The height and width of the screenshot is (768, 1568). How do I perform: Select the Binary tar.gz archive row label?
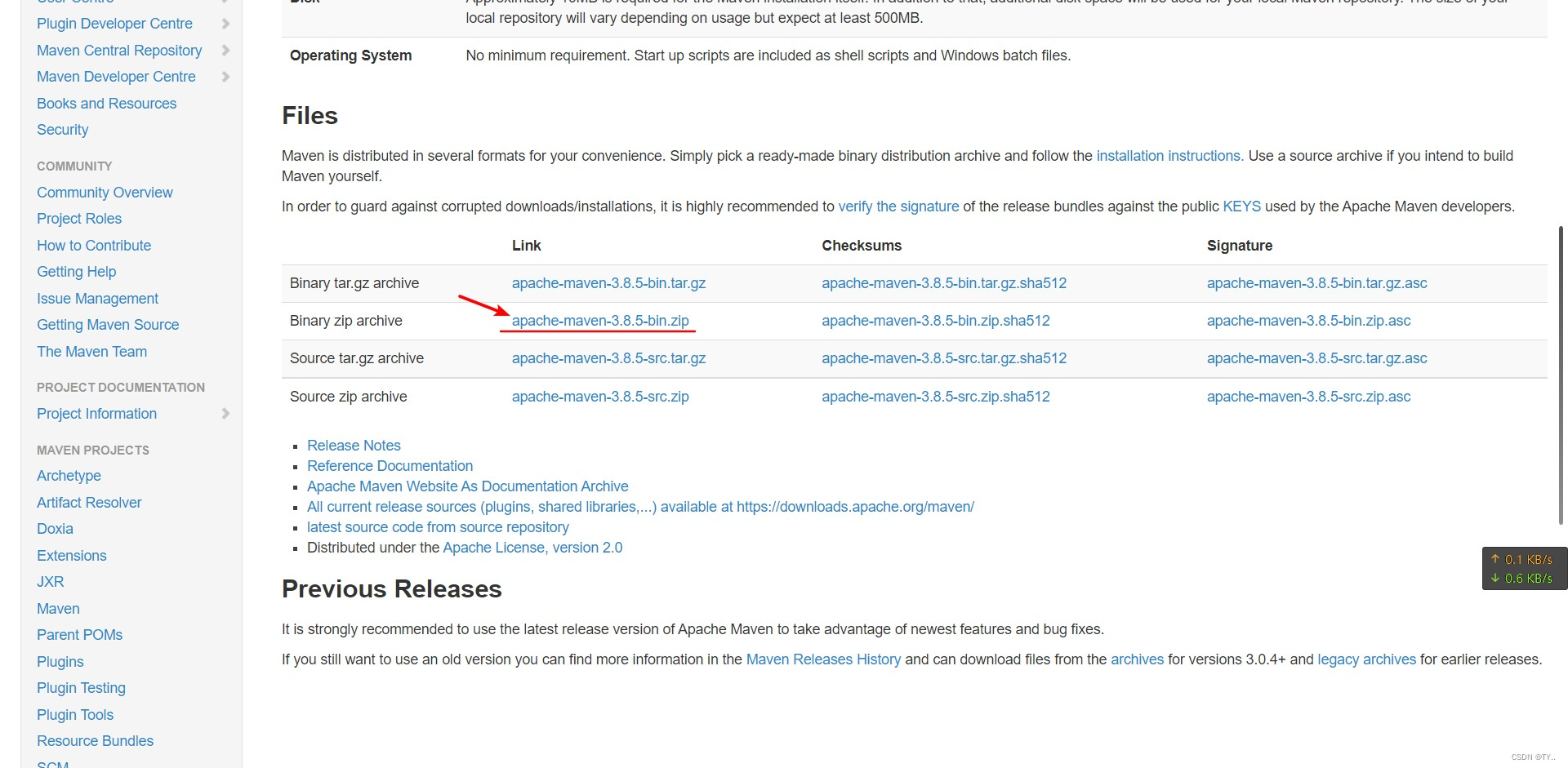tap(354, 283)
